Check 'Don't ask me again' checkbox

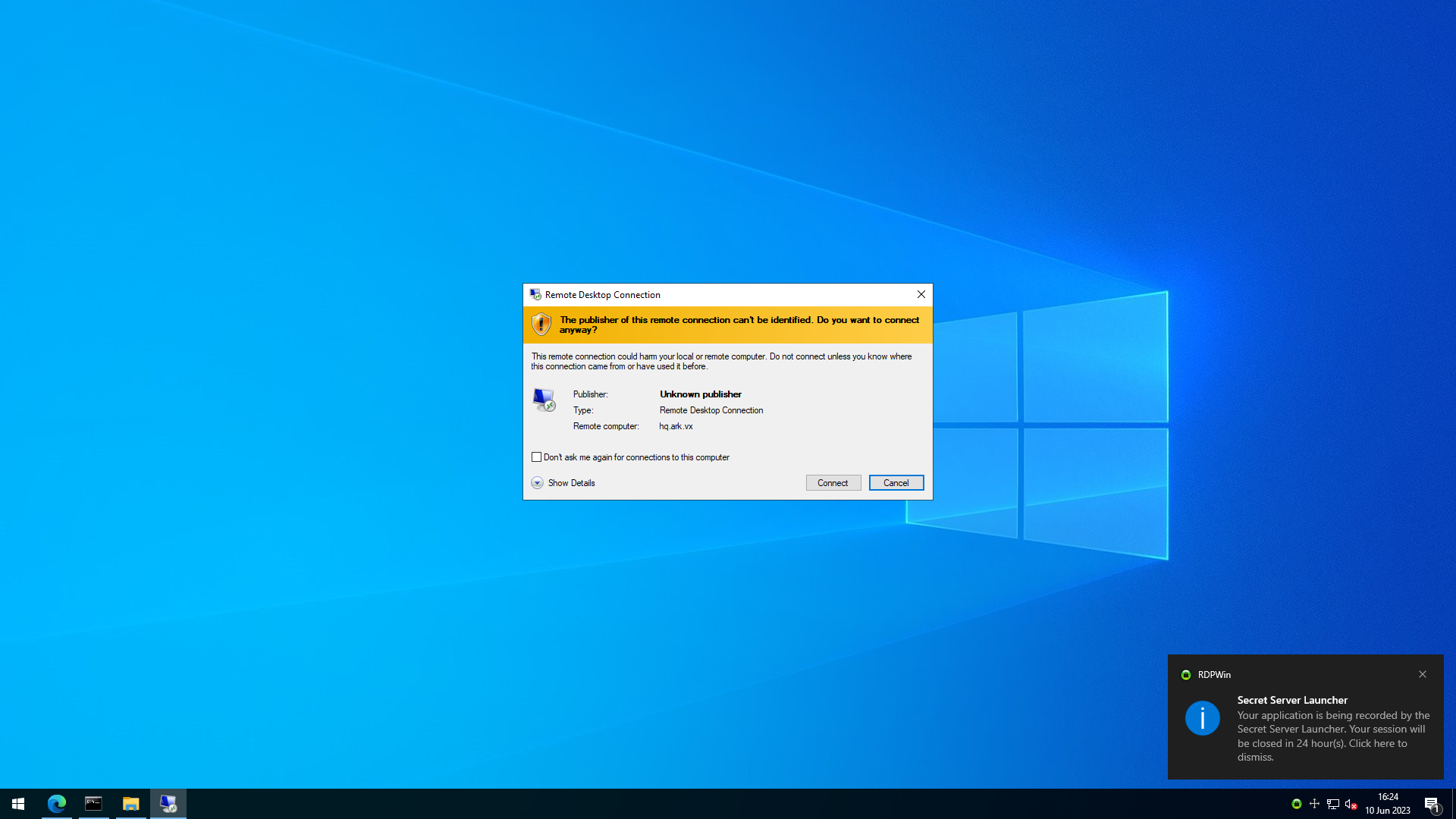[537, 457]
